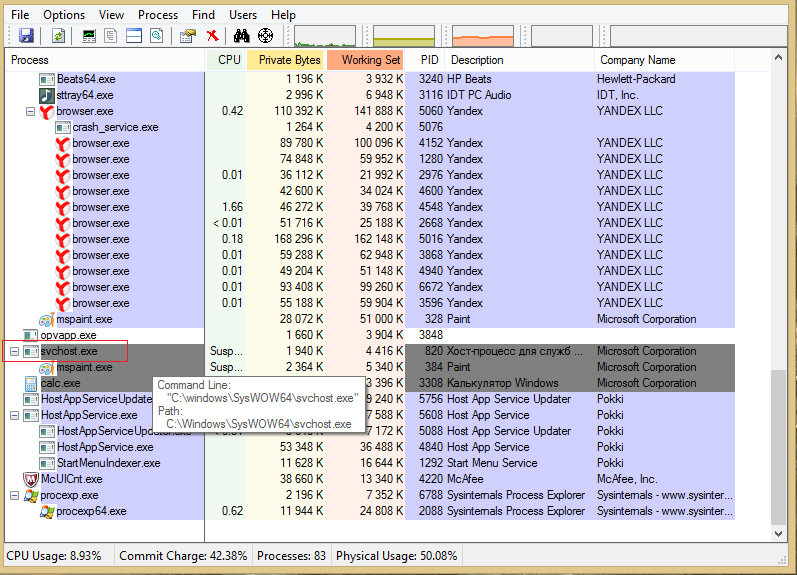Collapse the svchost.exe tree node

pyautogui.click(x=14, y=351)
